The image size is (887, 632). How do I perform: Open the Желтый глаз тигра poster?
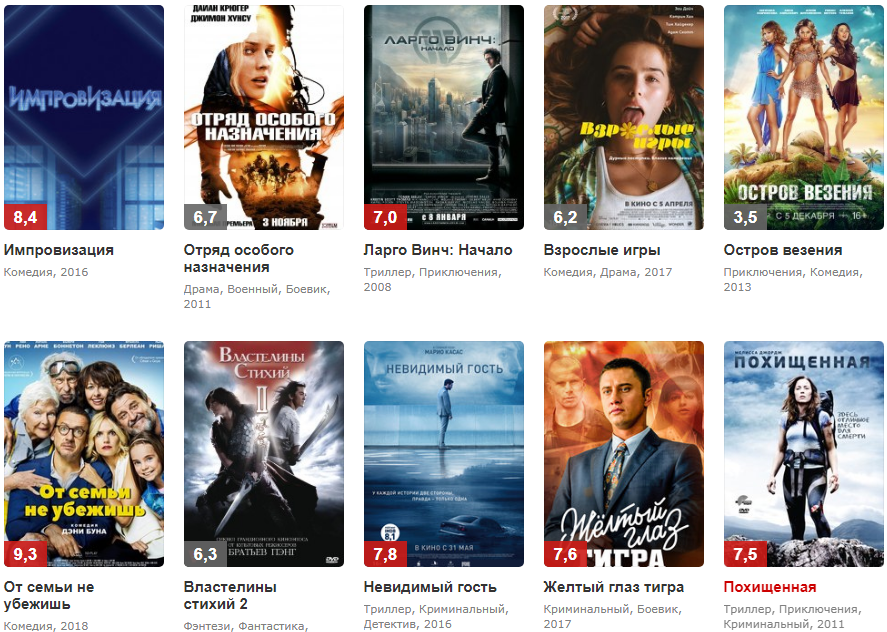pos(623,454)
